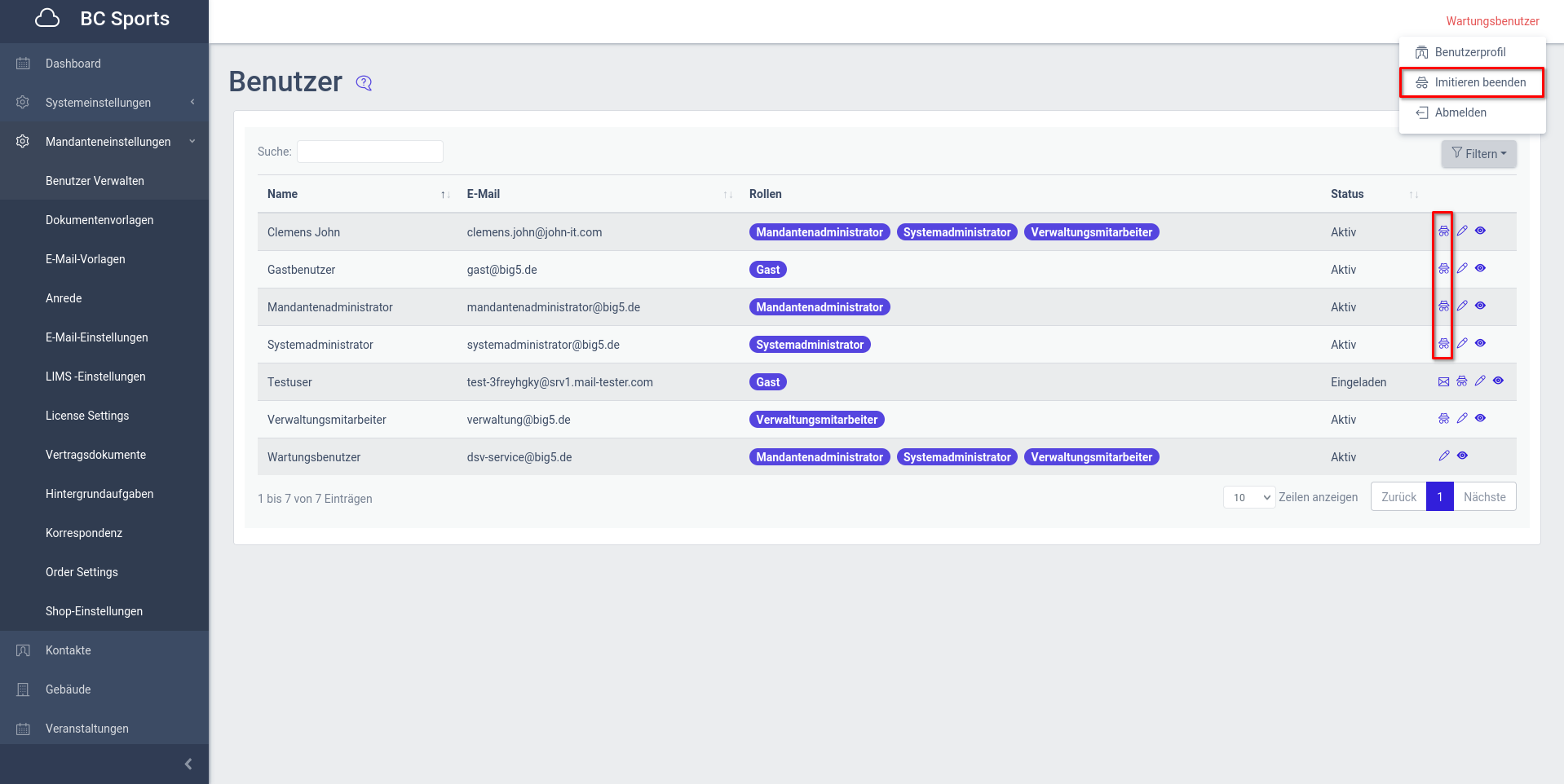Click impersonate icon for Clemens John
This screenshot has height=784, width=1564.
click(x=1443, y=231)
